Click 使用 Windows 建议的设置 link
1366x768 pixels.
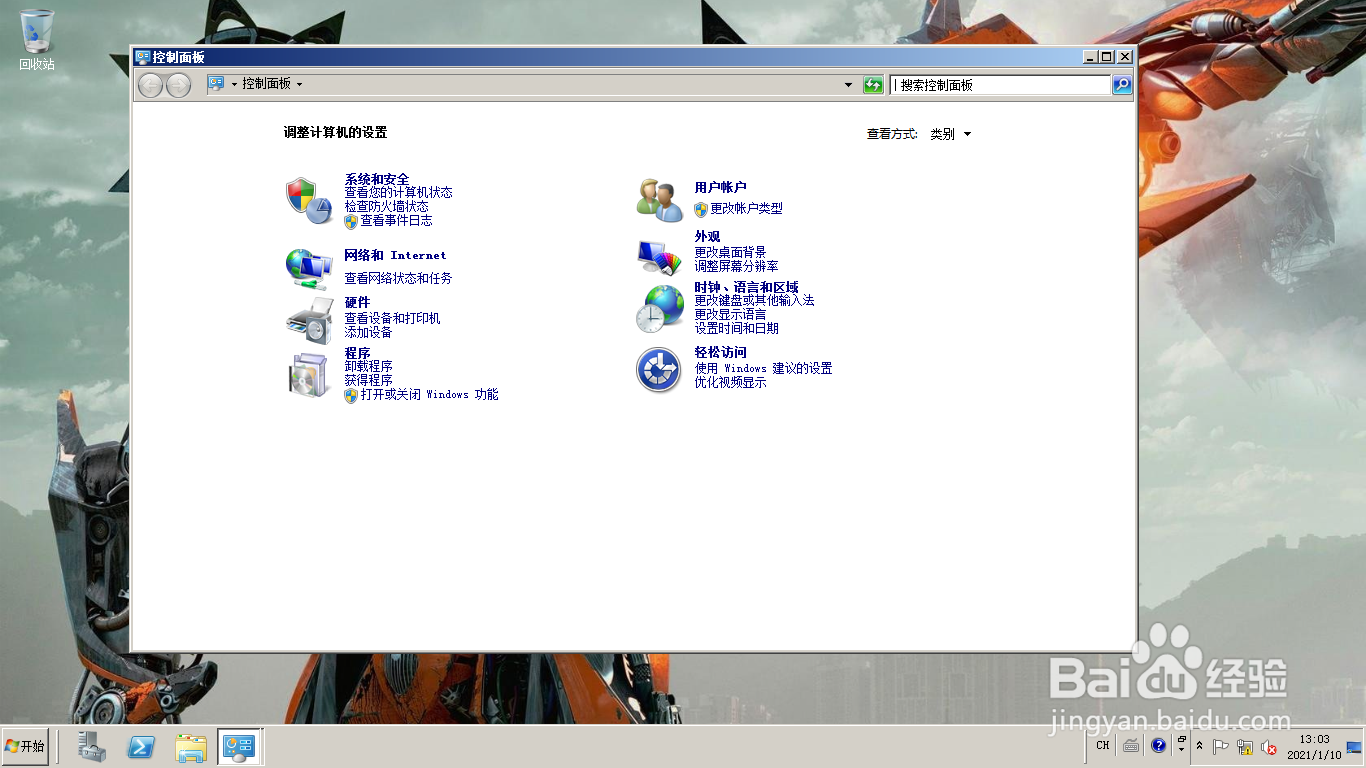pyautogui.click(x=763, y=368)
